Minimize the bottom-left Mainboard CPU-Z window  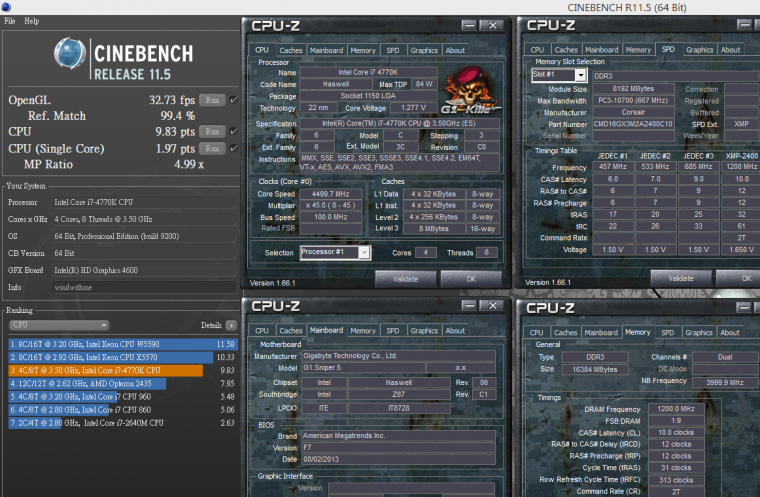pos(469,305)
